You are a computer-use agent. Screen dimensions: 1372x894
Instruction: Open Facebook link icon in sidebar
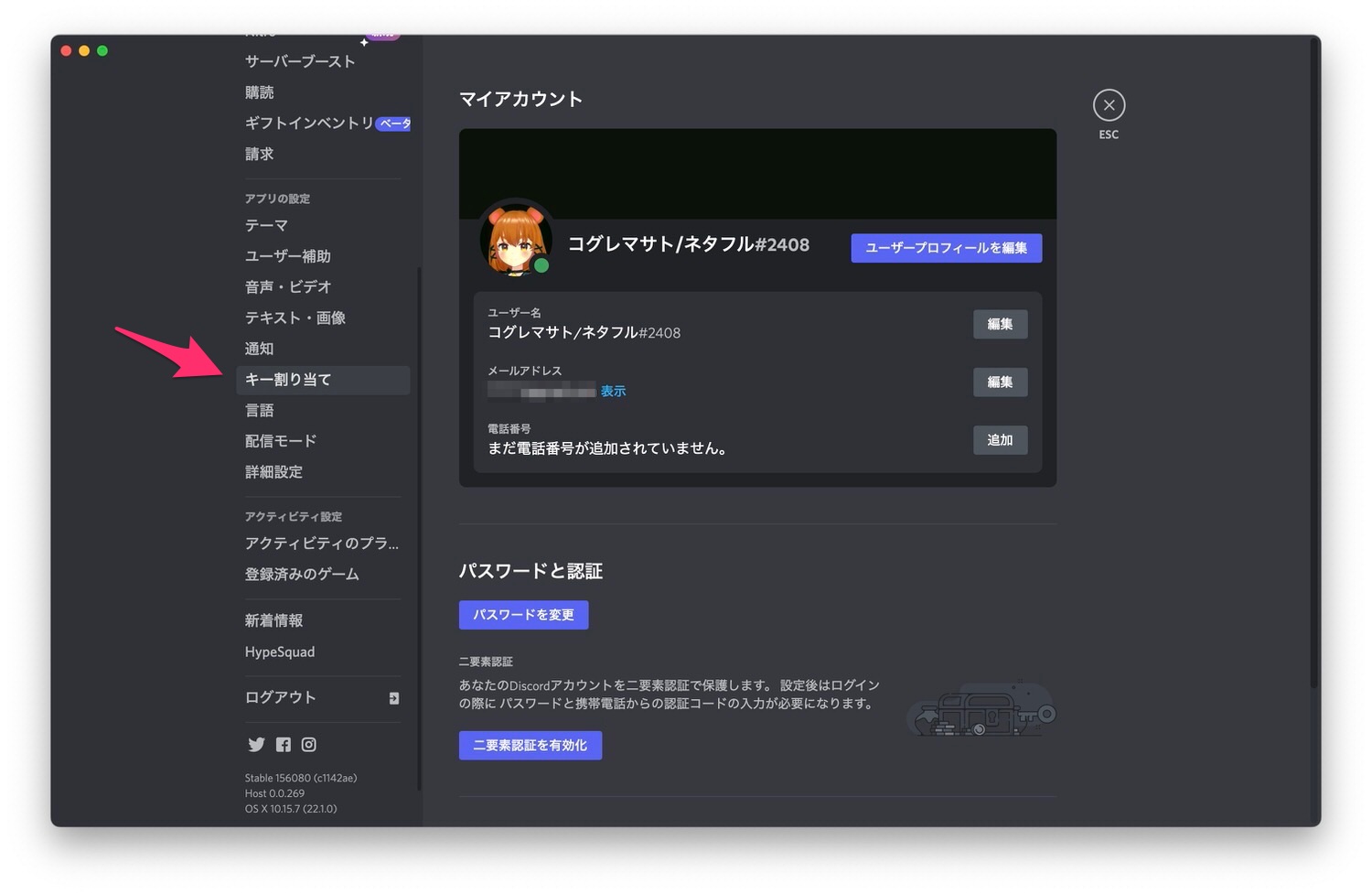point(284,745)
